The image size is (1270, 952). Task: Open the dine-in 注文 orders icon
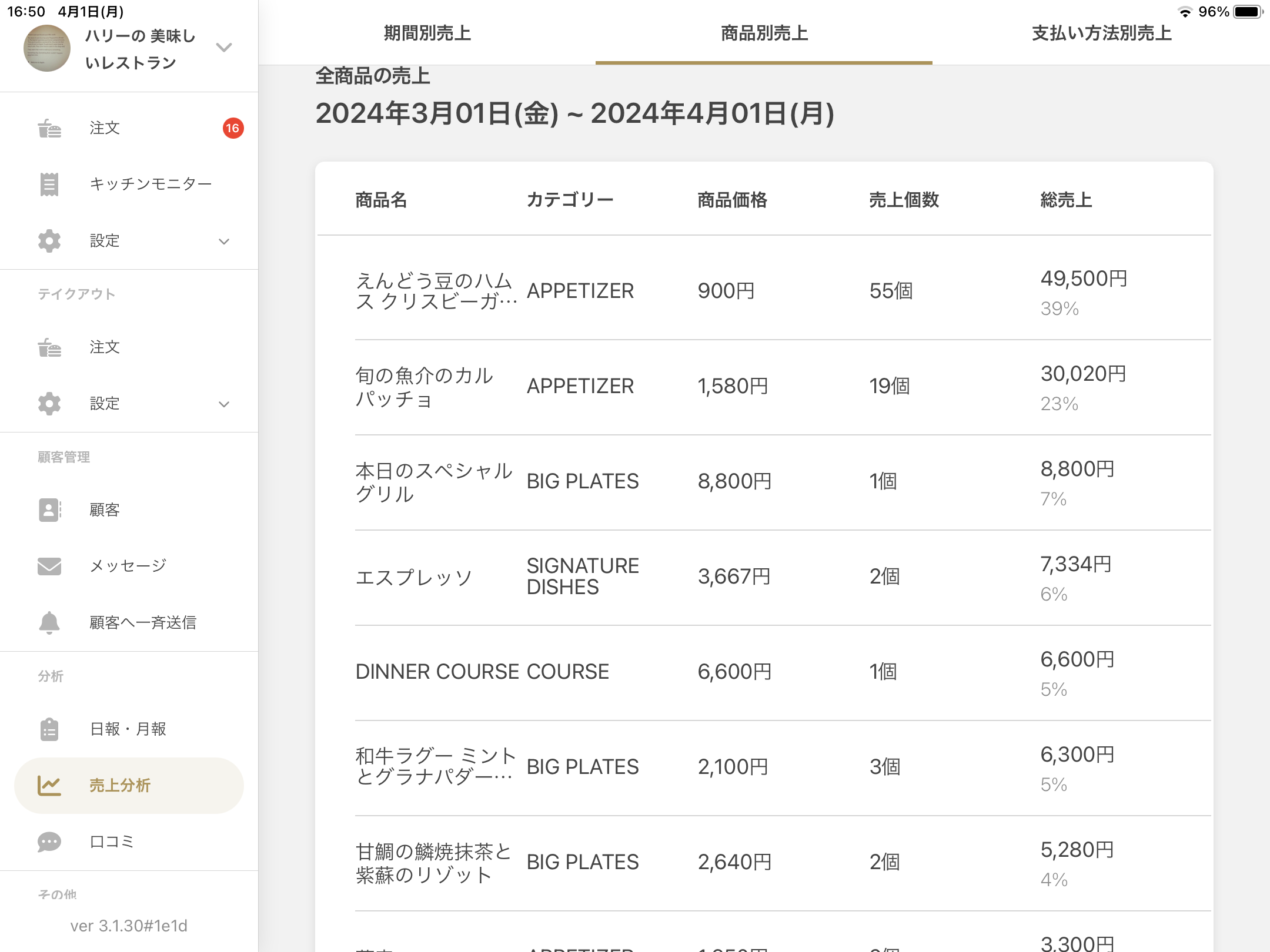49,128
